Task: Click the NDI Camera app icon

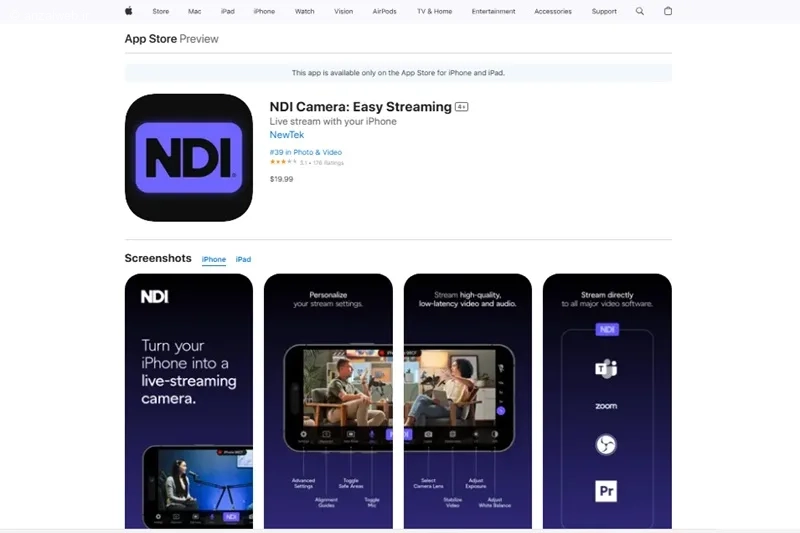Action: click(x=189, y=158)
